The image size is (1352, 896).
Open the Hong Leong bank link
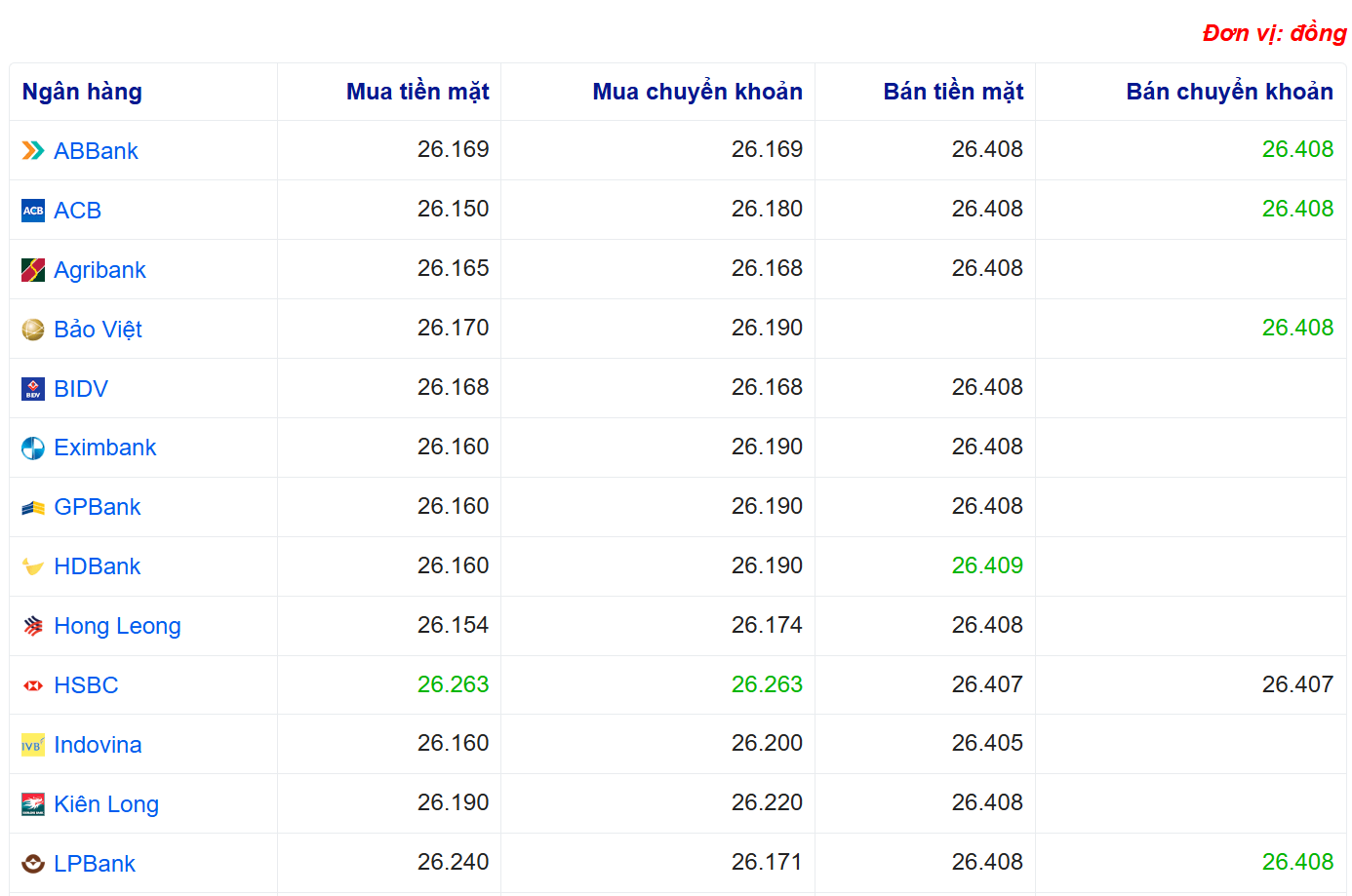point(117,626)
